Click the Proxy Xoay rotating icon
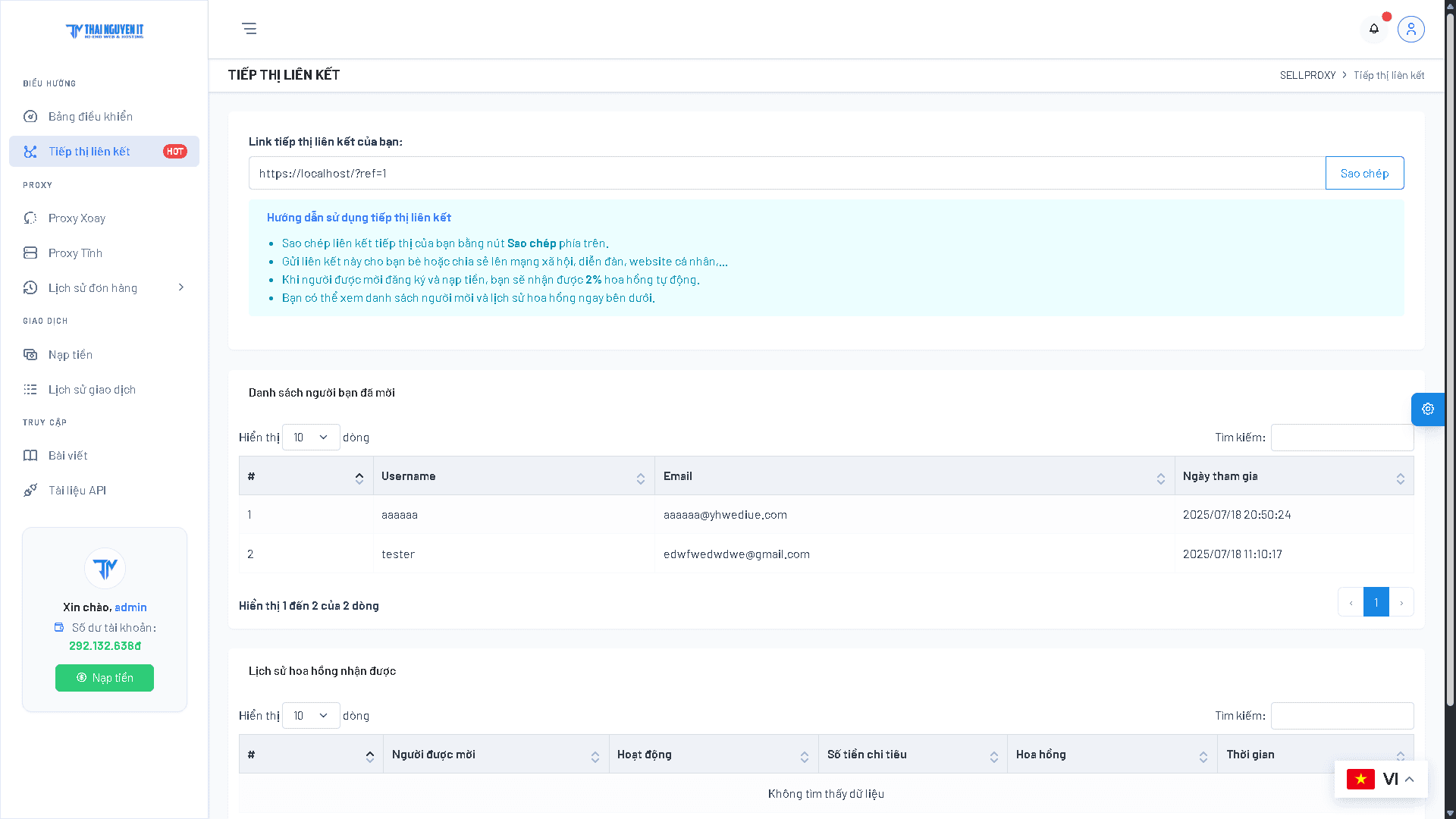The width and height of the screenshot is (1456, 819). tap(30, 218)
